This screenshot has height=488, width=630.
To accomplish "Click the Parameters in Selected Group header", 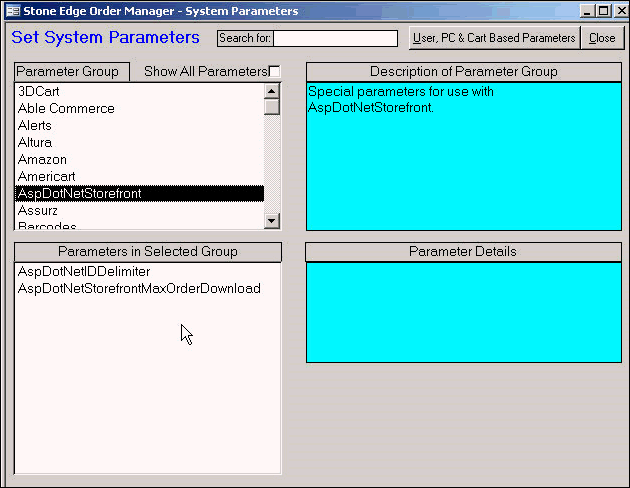I will 147,251.
